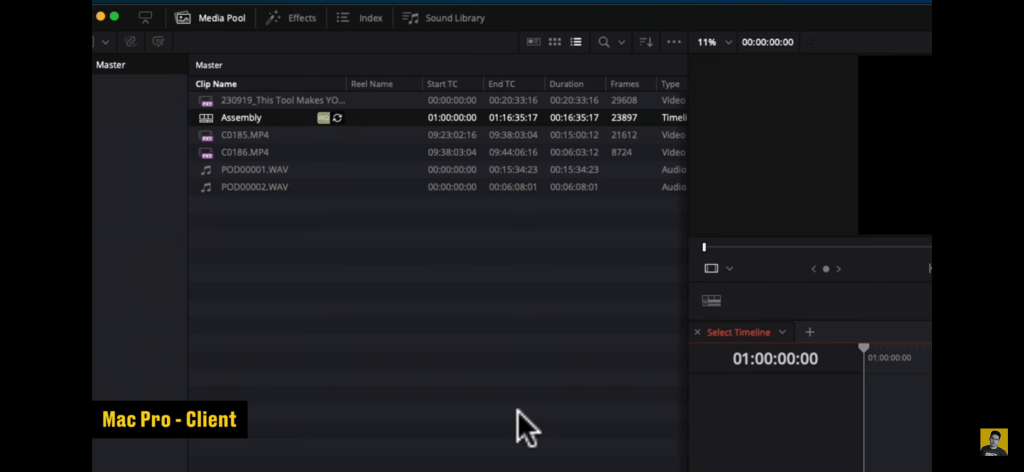Click the video clip icon of C0185.MP4
Image resolution: width=1024 pixels, height=472 pixels.
206,135
